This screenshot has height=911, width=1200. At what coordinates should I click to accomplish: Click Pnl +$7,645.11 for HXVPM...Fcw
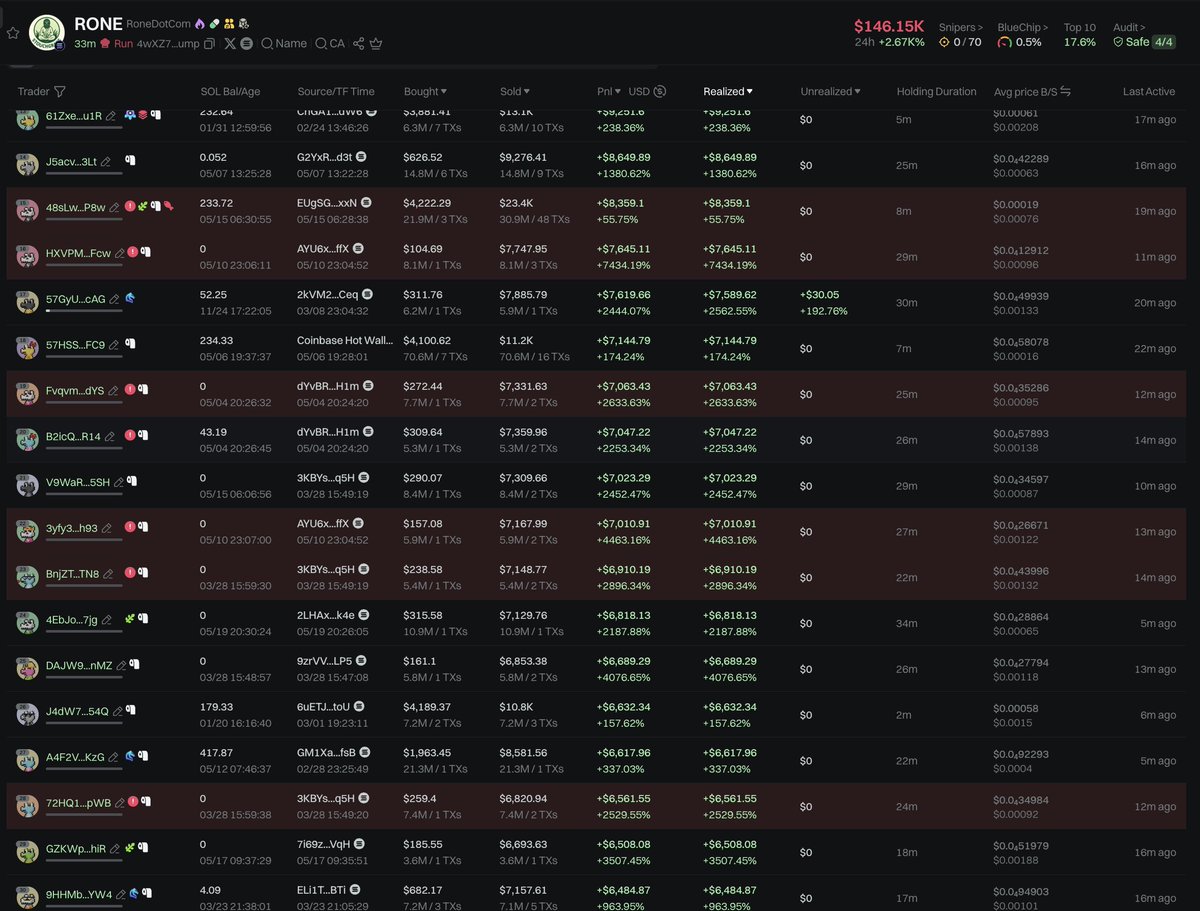click(623, 249)
